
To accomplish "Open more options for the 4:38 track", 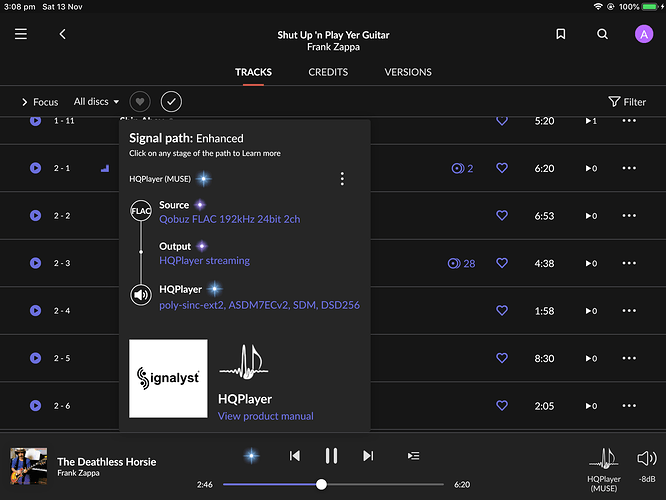I will 629,263.
